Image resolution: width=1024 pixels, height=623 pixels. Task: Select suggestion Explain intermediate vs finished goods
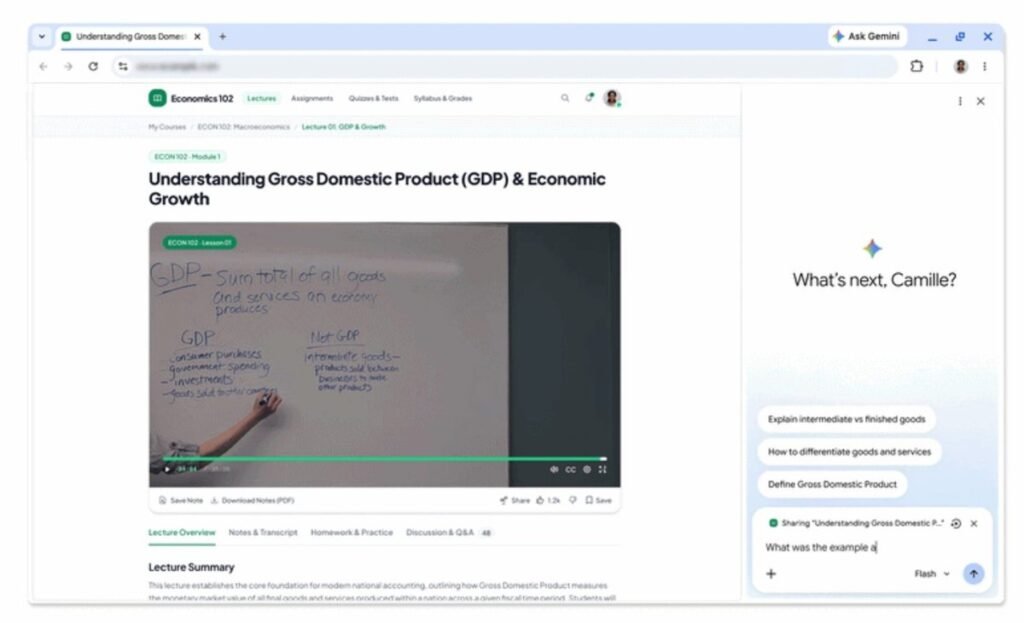[x=846, y=419]
